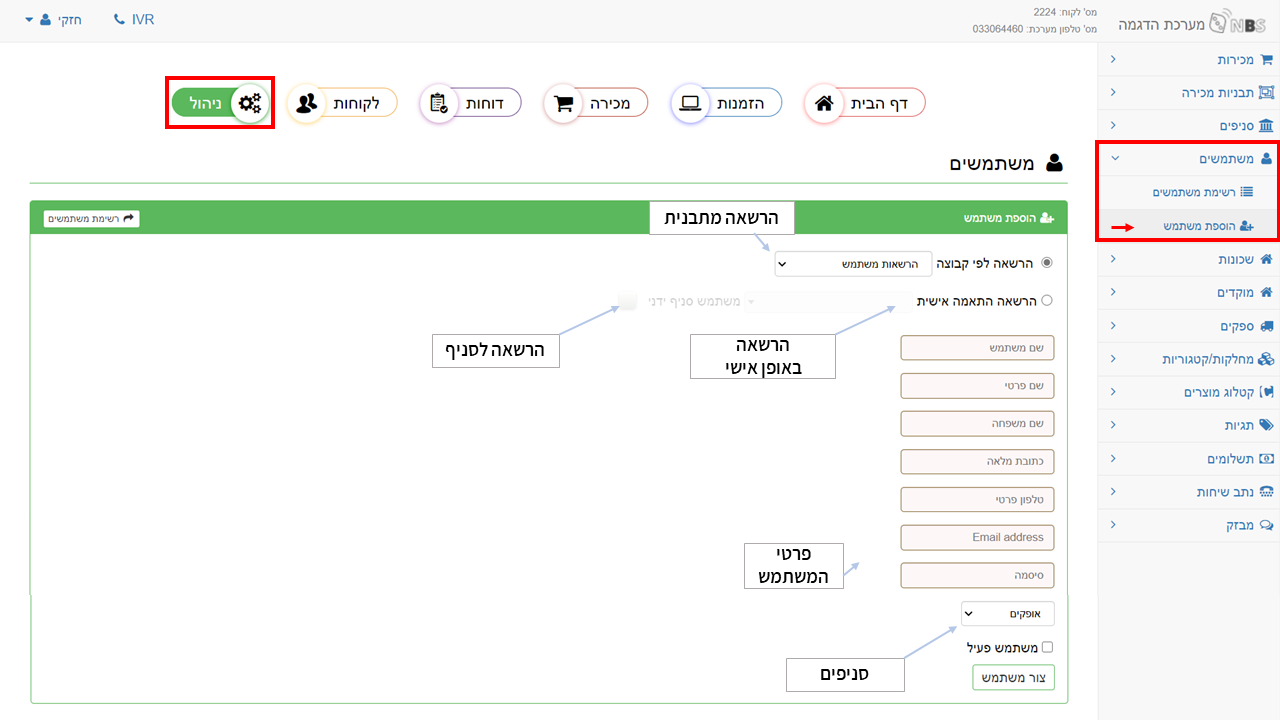Image resolution: width=1280 pixels, height=720 pixels.
Task: Enable the משתמש פעיל checkbox
Action: 1047,647
